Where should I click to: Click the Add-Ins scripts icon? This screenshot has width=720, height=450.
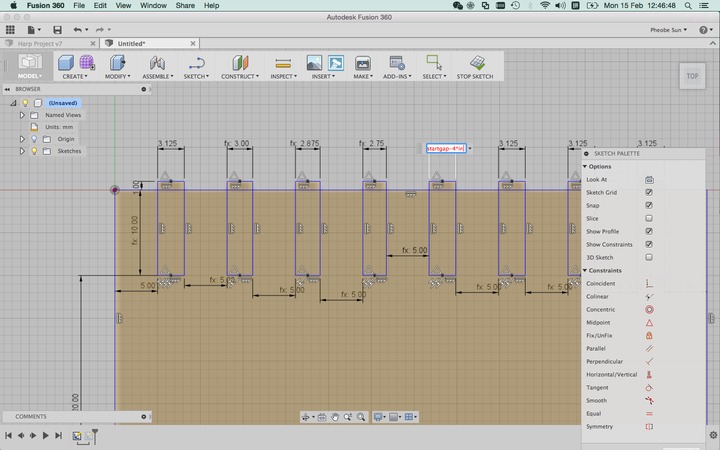point(397,62)
